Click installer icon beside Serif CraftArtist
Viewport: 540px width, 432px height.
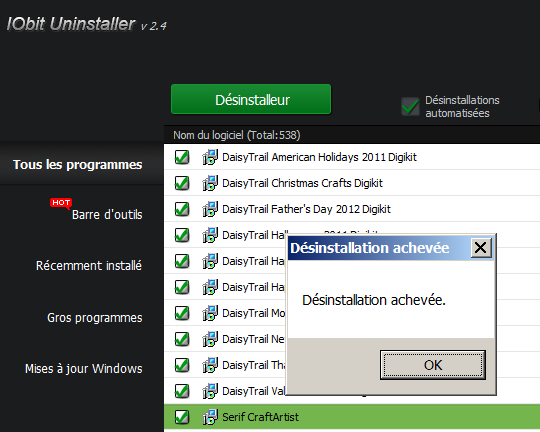click(x=210, y=417)
